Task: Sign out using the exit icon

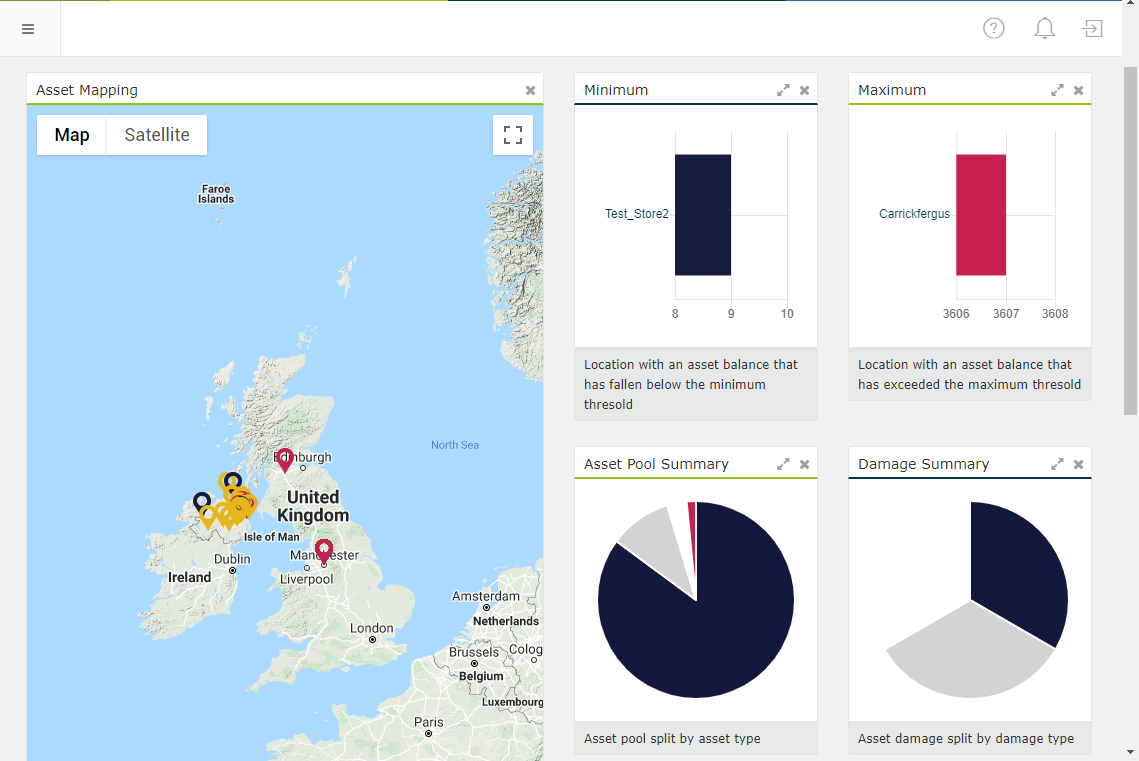Action: click(x=1092, y=28)
